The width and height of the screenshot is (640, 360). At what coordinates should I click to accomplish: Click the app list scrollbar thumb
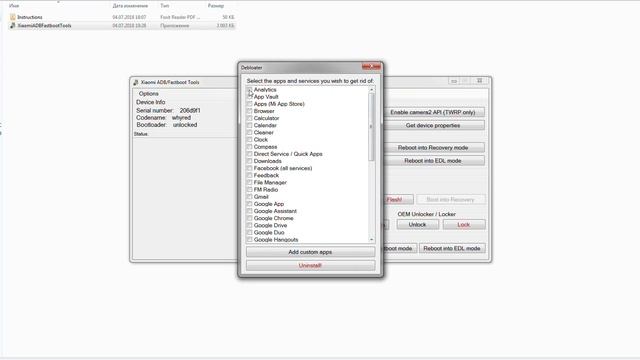pyautogui.click(x=371, y=127)
